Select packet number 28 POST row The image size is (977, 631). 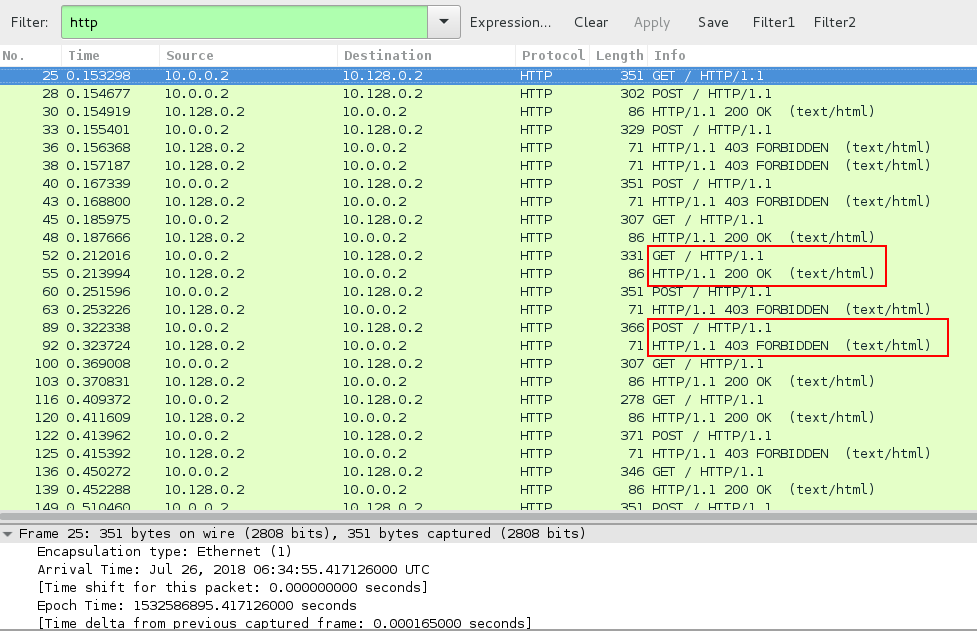(488, 93)
